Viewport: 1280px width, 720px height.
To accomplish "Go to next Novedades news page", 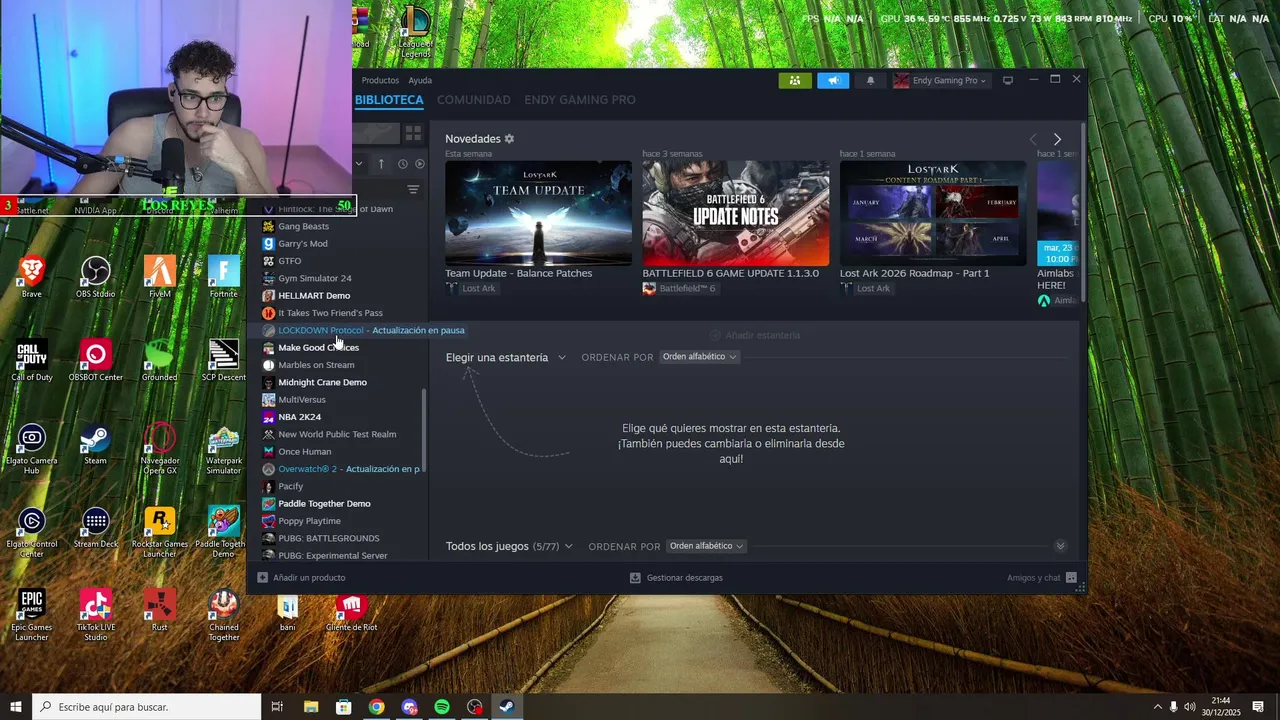I will click(1057, 139).
